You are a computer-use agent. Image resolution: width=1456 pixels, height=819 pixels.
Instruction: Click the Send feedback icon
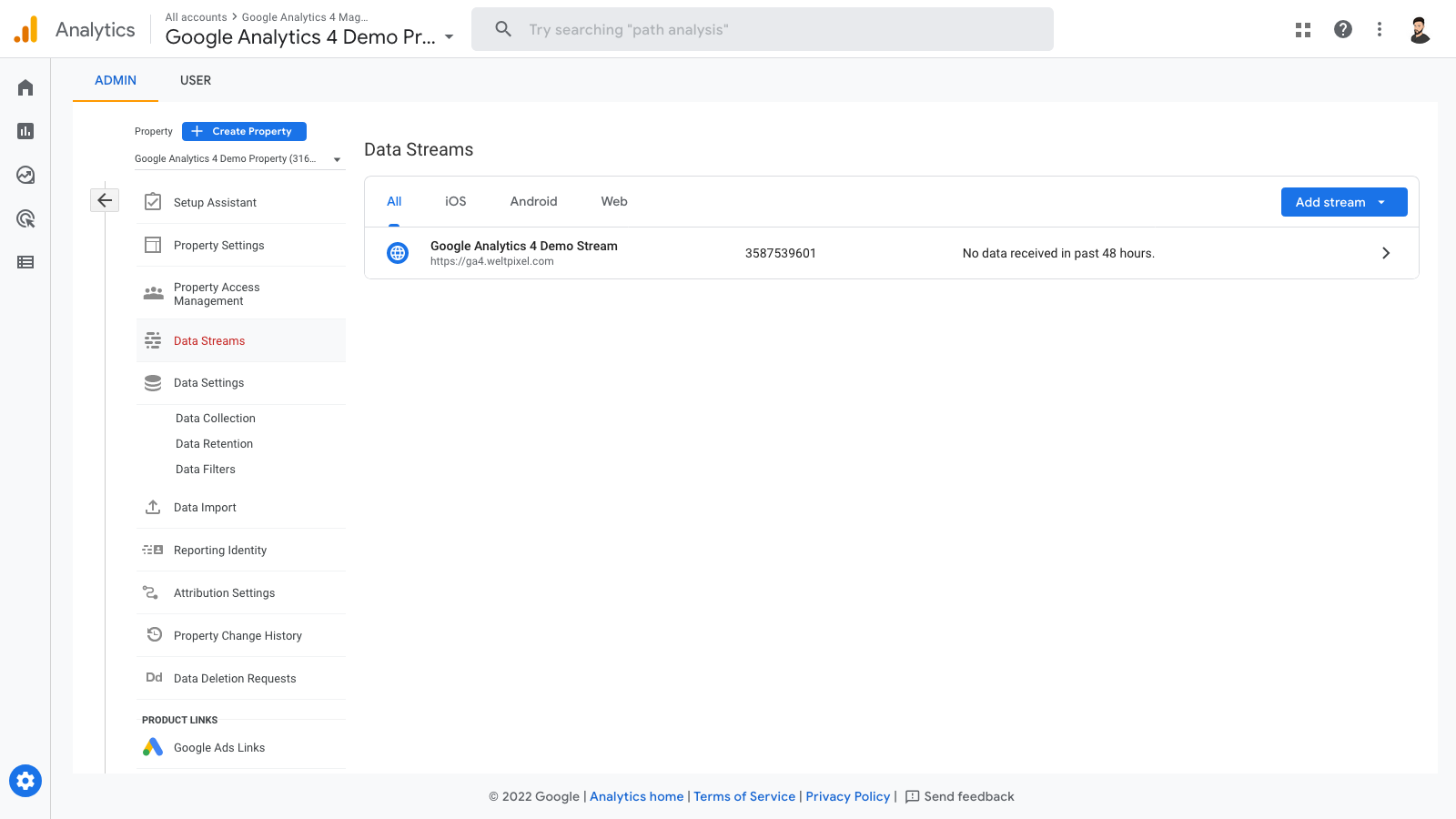(913, 796)
